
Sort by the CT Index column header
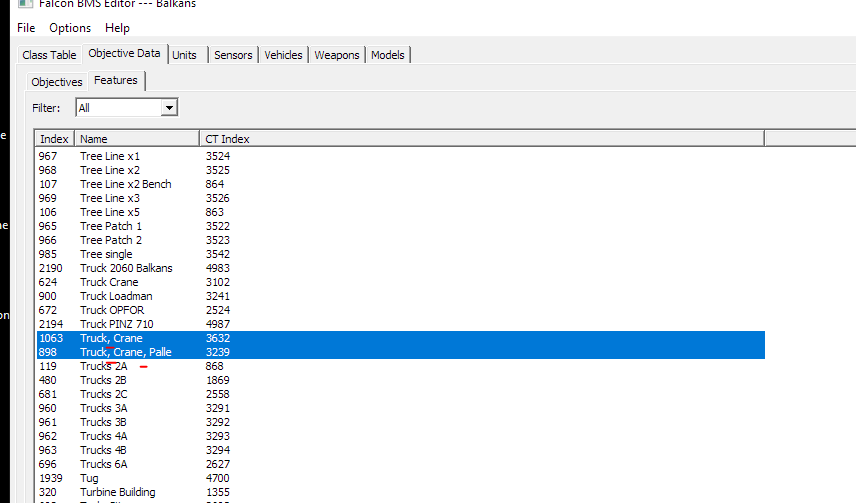point(482,139)
